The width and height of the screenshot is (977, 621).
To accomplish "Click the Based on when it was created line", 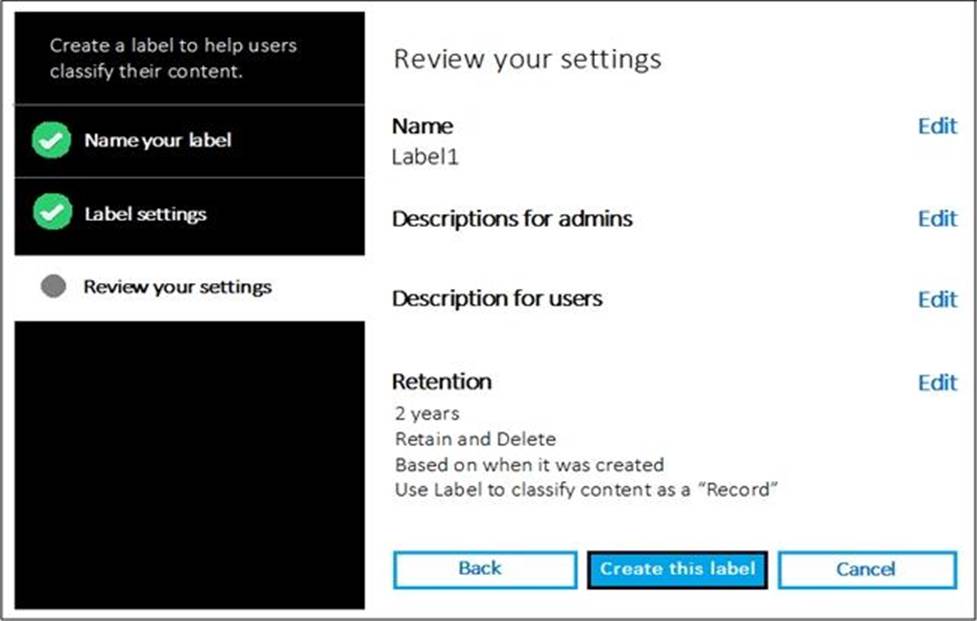I will click(529, 465).
